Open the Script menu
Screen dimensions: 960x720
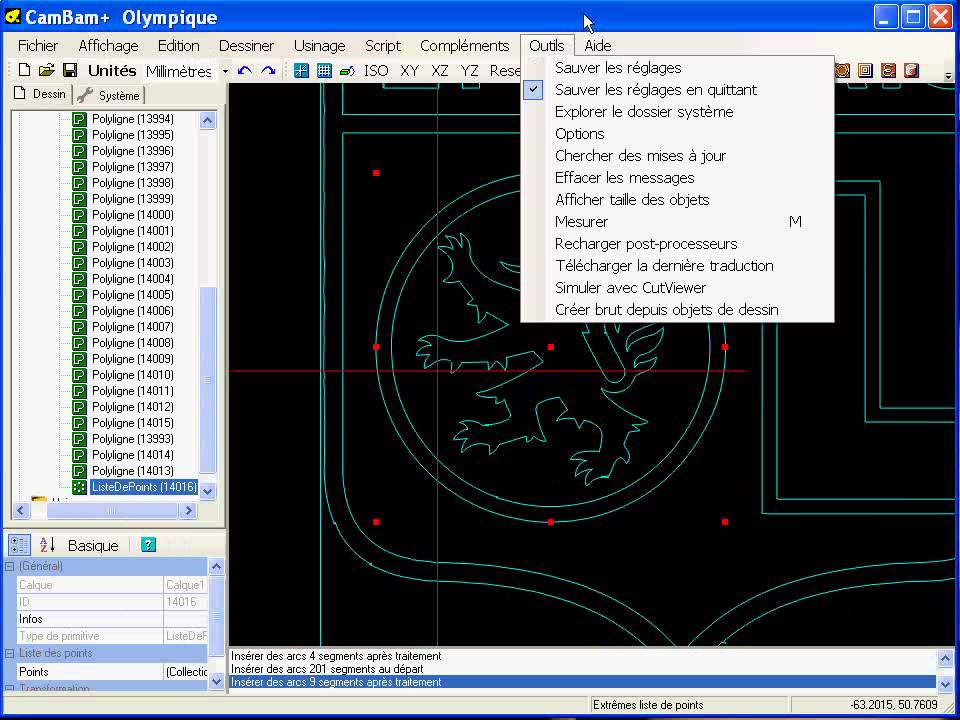[383, 46]
